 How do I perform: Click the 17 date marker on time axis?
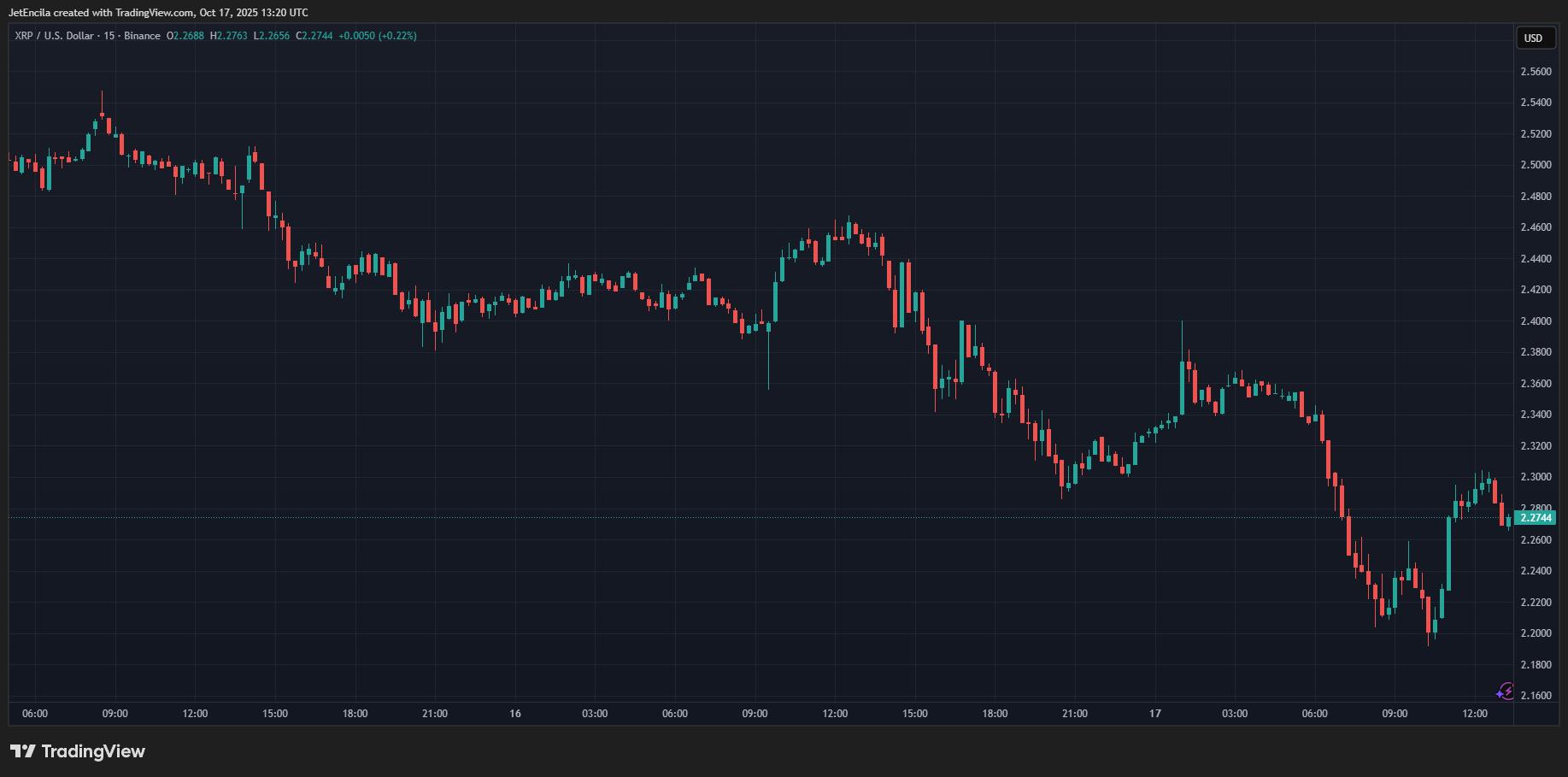[x=1155, y=714]
